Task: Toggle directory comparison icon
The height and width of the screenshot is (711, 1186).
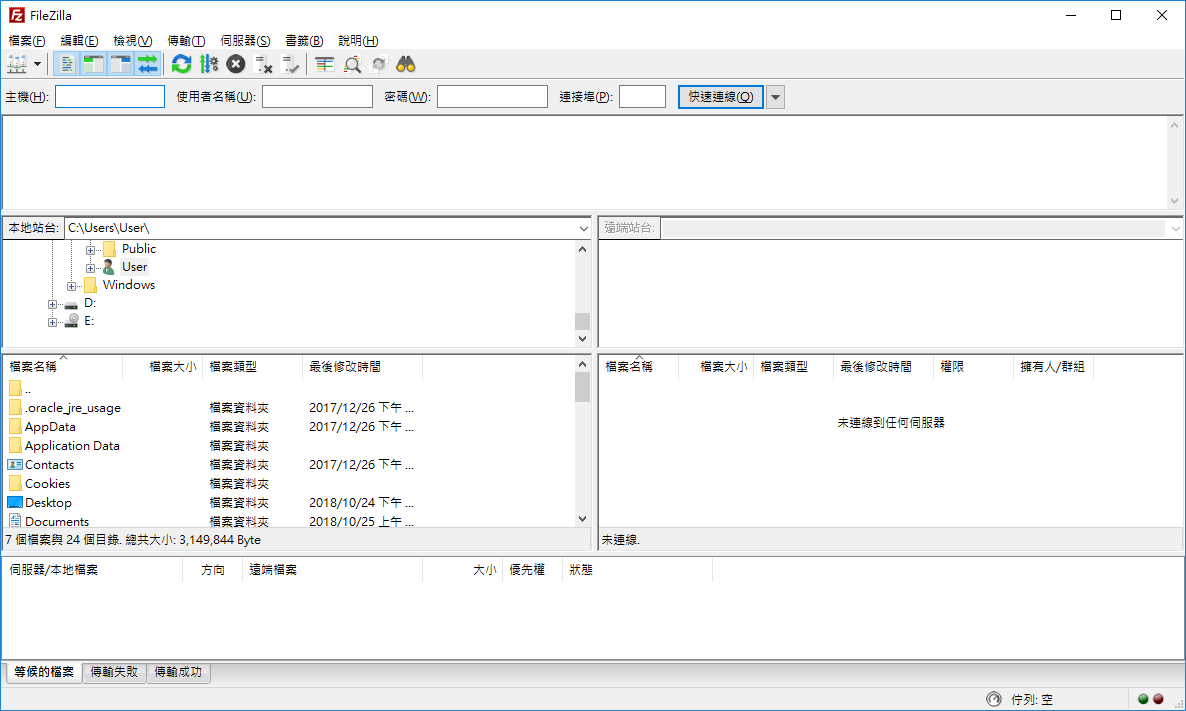Action: point(352,64)
